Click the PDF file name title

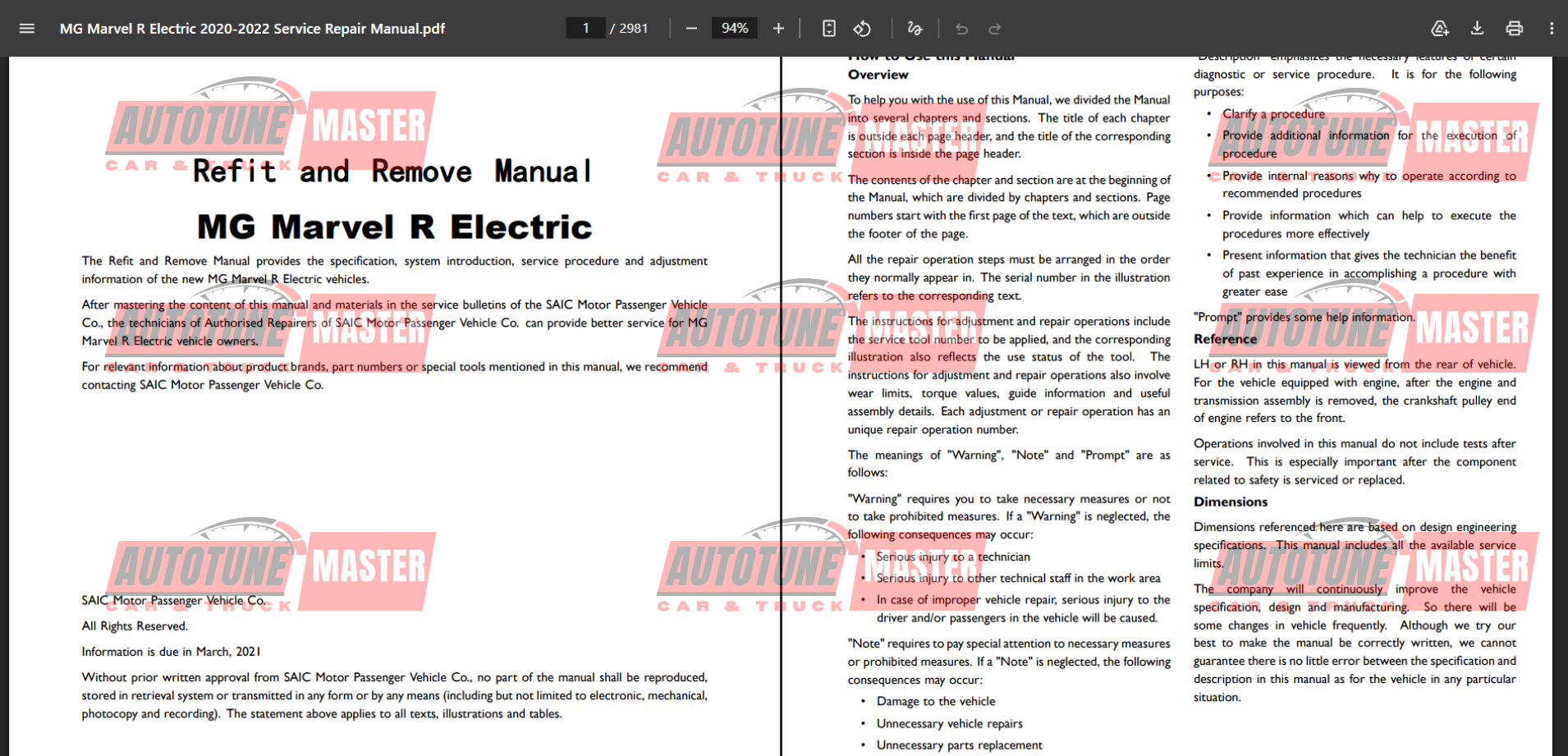pos(252,29)
